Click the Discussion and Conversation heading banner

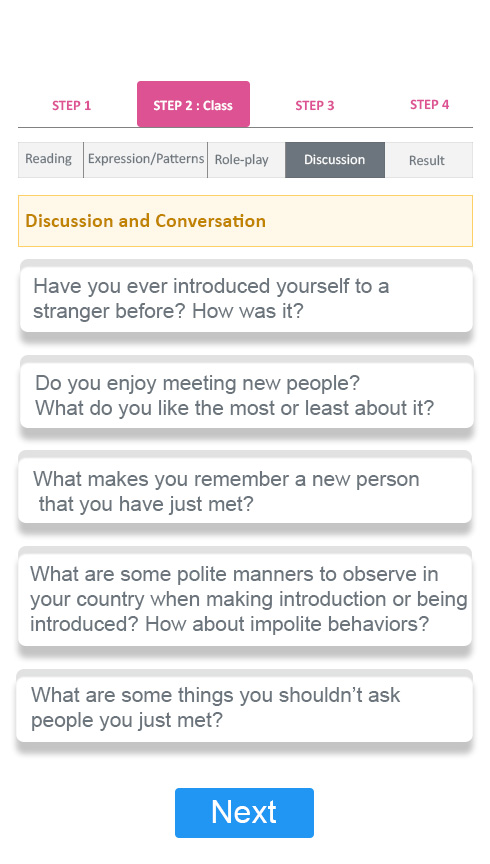coord(245,221)
